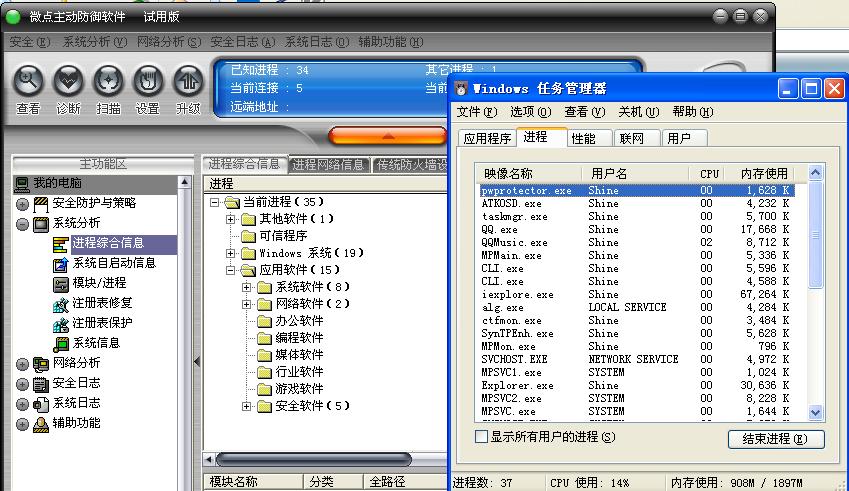The image size is (849, 491).
Task: Click the 模块名称 column header
Action: pyautogui.click(x=253, y=482)
